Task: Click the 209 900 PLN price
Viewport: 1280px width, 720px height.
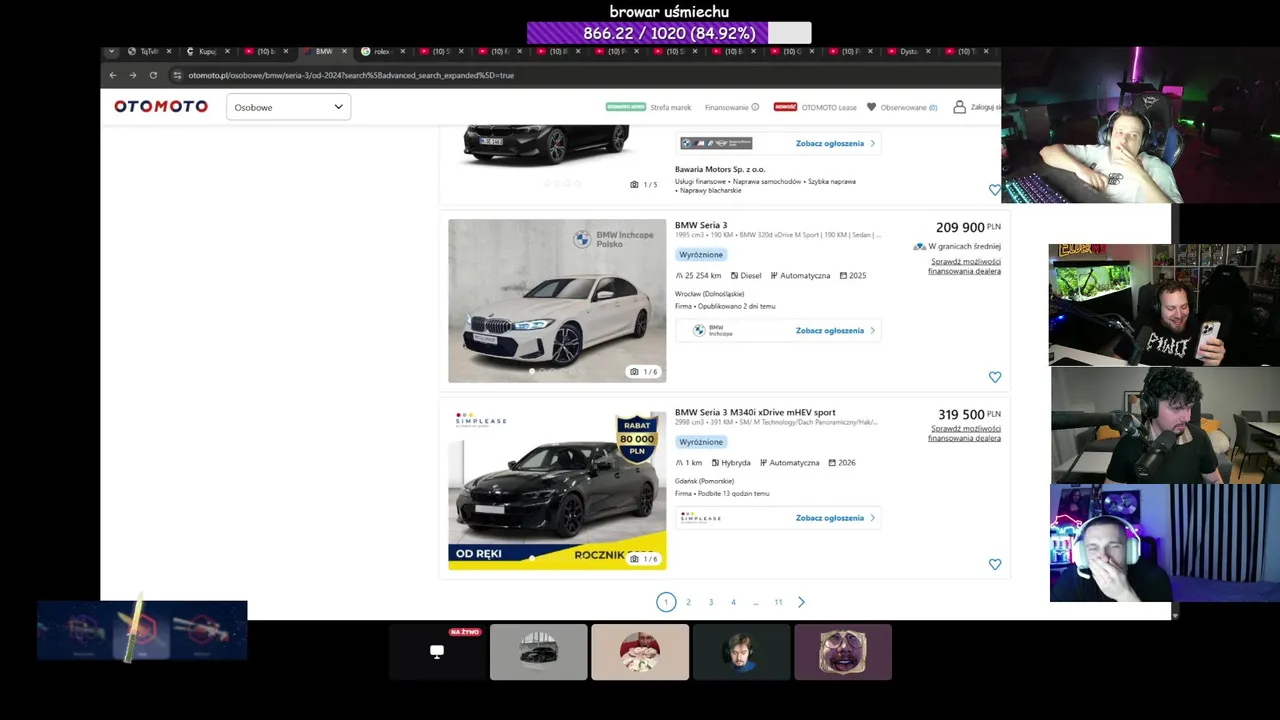Action: click(968, 227)
